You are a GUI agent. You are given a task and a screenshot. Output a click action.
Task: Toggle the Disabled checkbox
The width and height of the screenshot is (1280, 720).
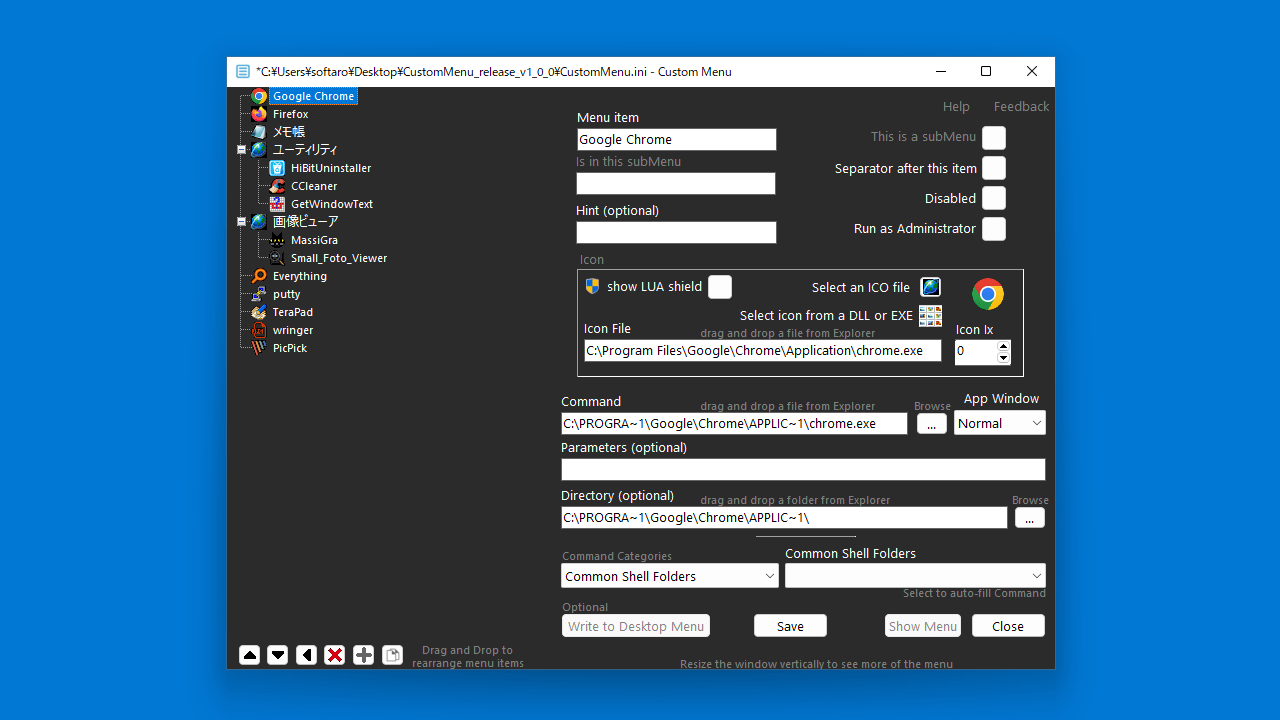point(994,198)
